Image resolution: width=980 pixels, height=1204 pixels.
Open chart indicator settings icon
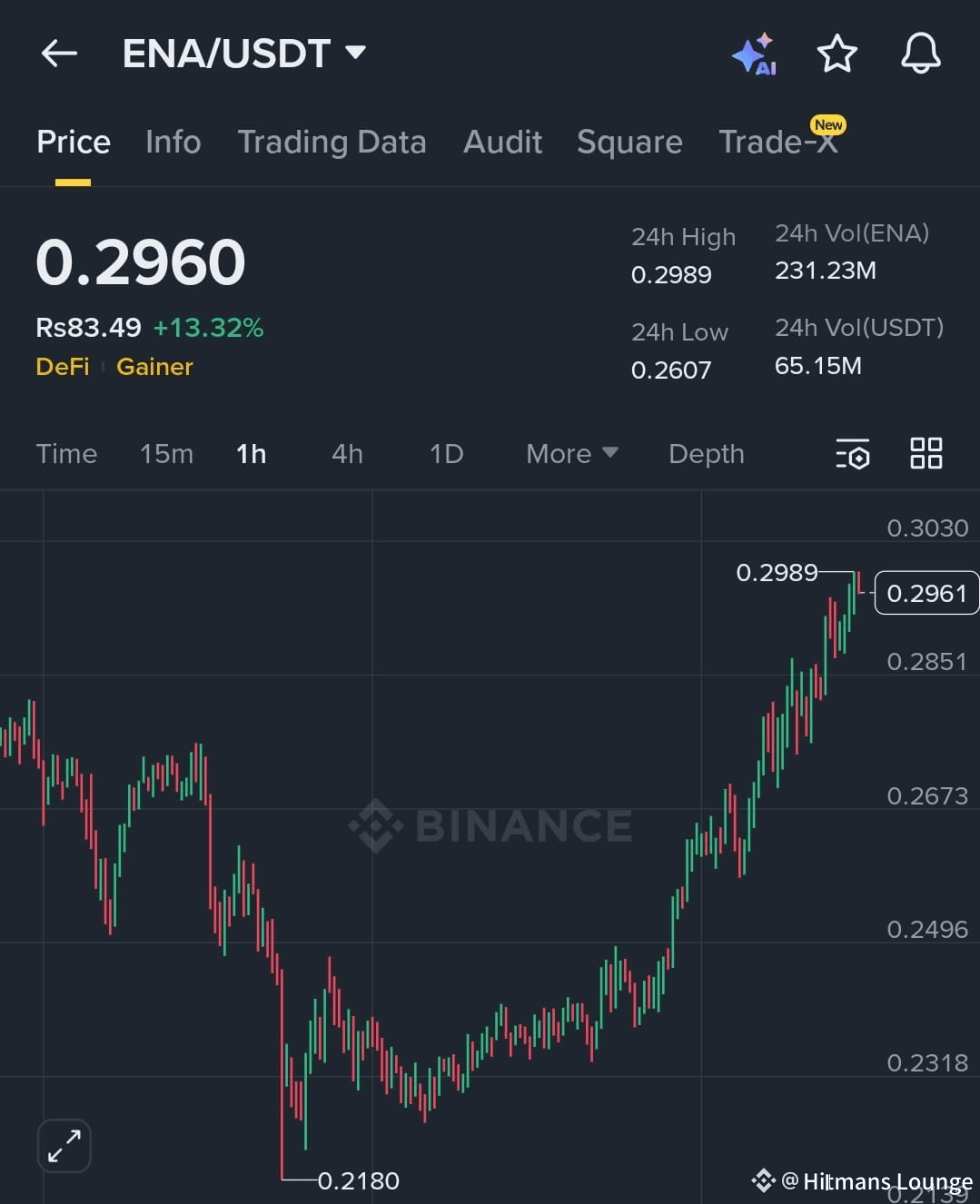(x=853, y=453)
